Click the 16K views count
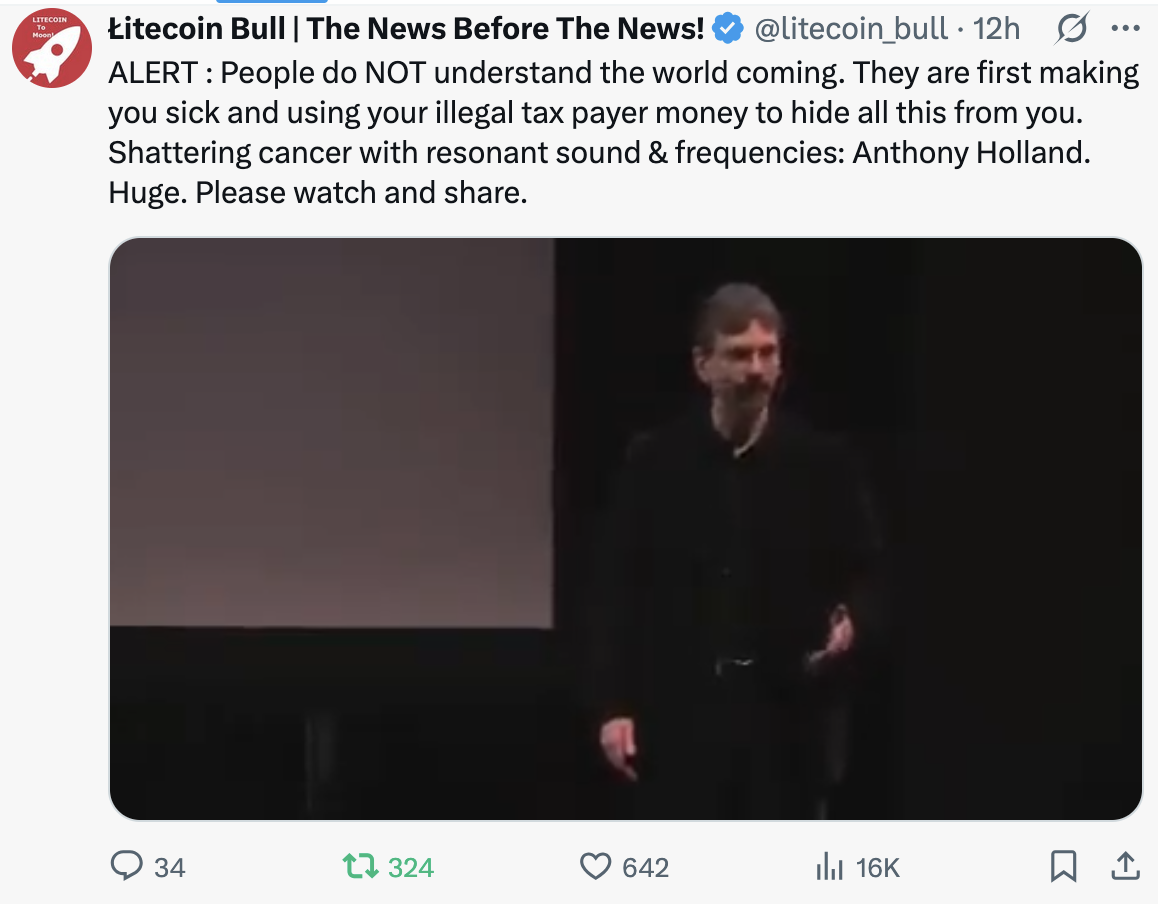Image resolution: width=1158 pixels, height=904 pixels. tap(877, 867)
